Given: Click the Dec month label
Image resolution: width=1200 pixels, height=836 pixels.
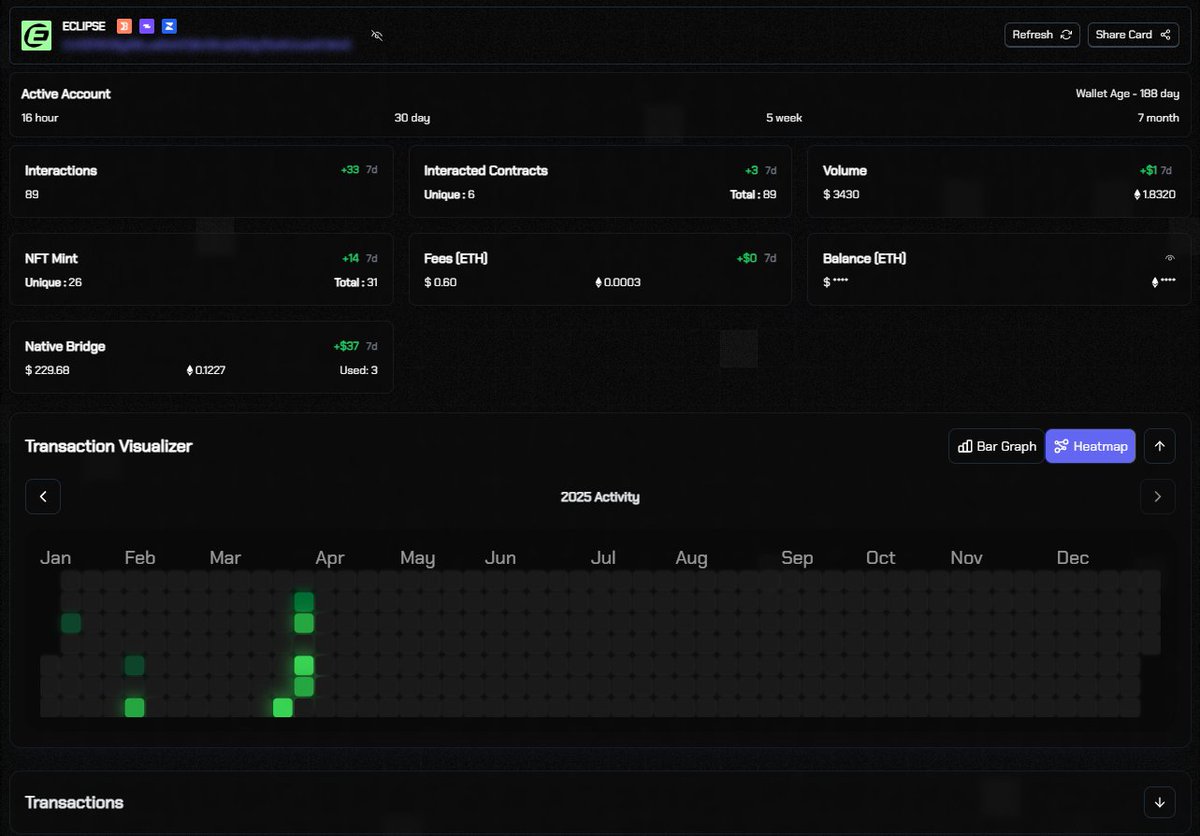Looking at the screenshot, I should tap(1073, 557).
